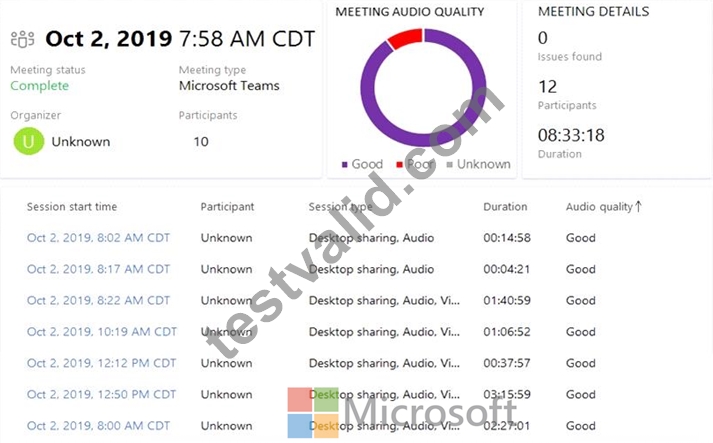Click the Audio quality column header
This screenshot has width=713, height=443.
tap(599, 207)
